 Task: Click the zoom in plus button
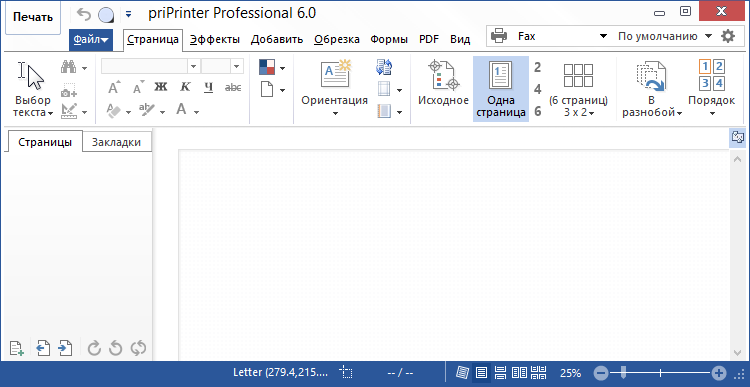coord(718,373)
